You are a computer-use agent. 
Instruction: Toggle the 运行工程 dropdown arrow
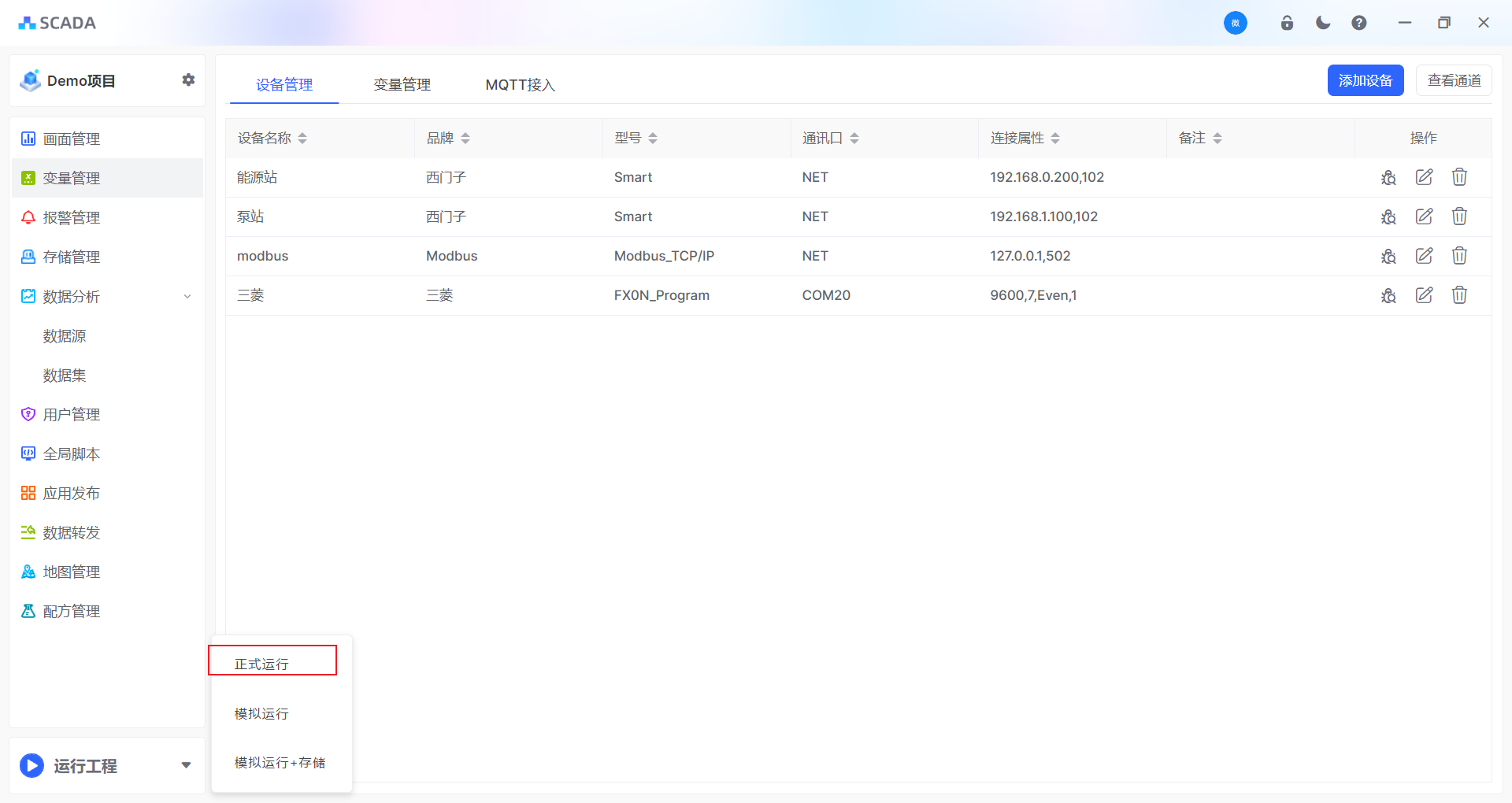tap(186, 765)
